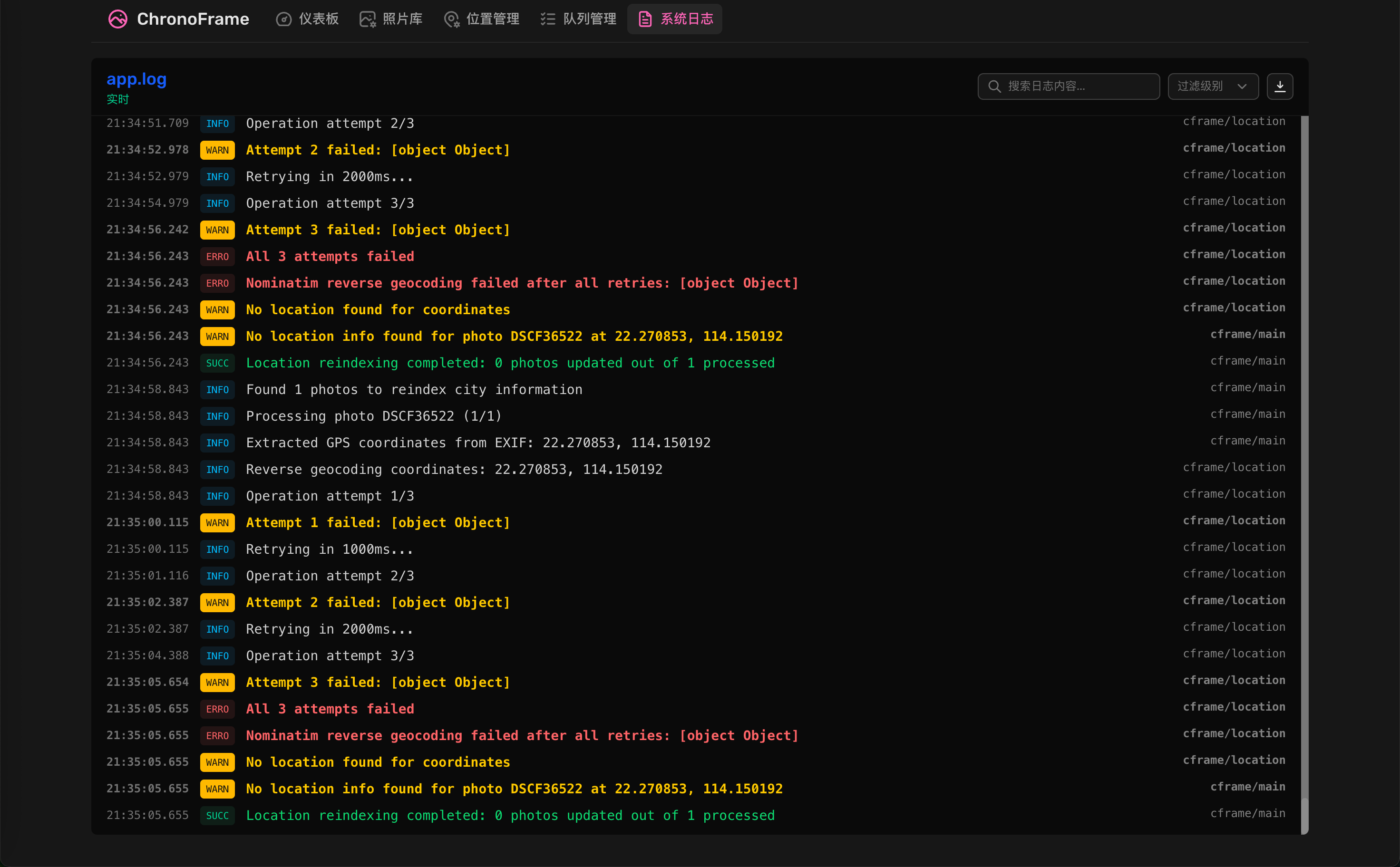The width and height of the screenshot is (1400, 867).
Task: Go to 位置管理 page
Action: coord(492,19)
